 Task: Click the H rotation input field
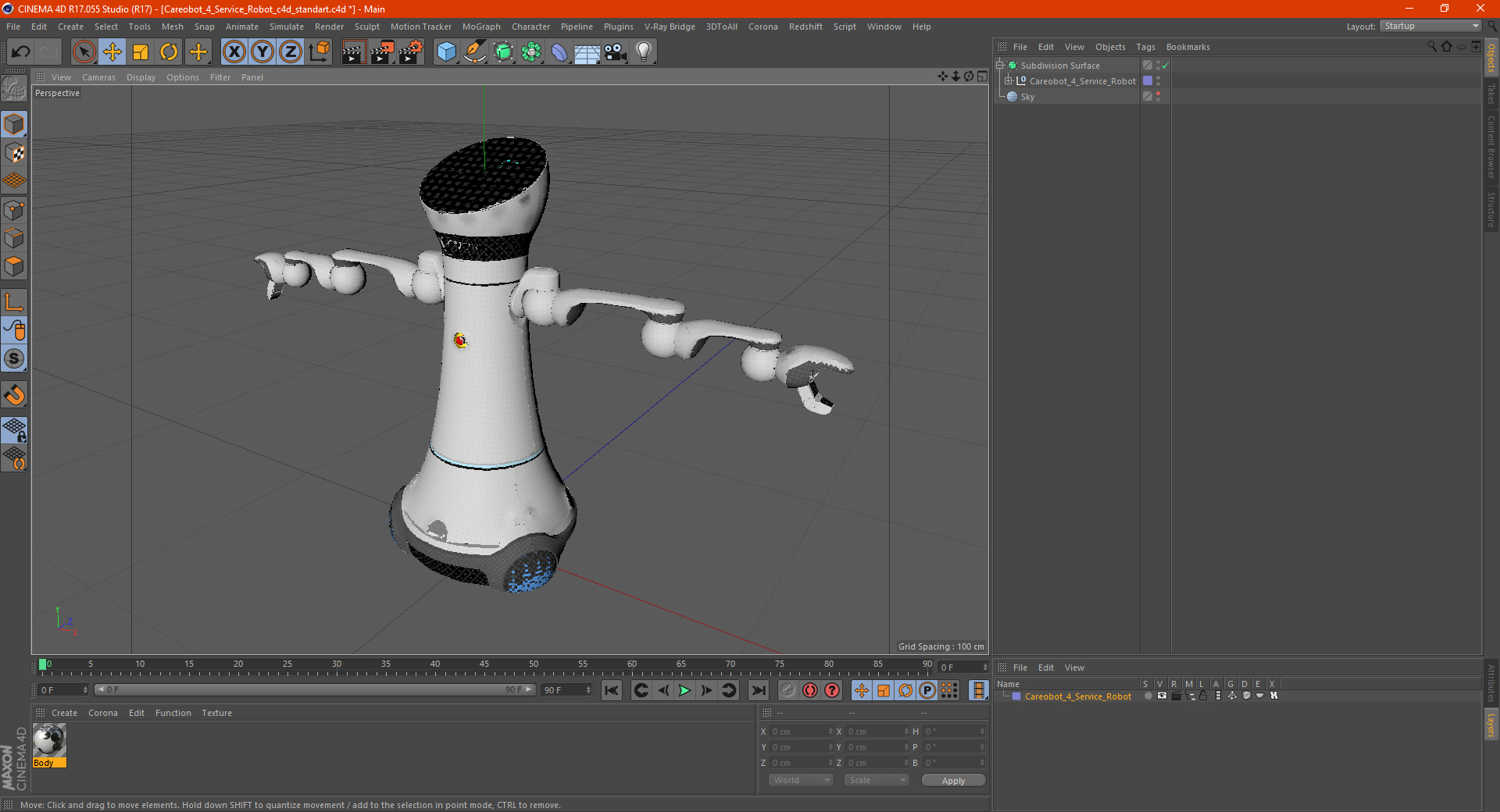tap(954, 732)
